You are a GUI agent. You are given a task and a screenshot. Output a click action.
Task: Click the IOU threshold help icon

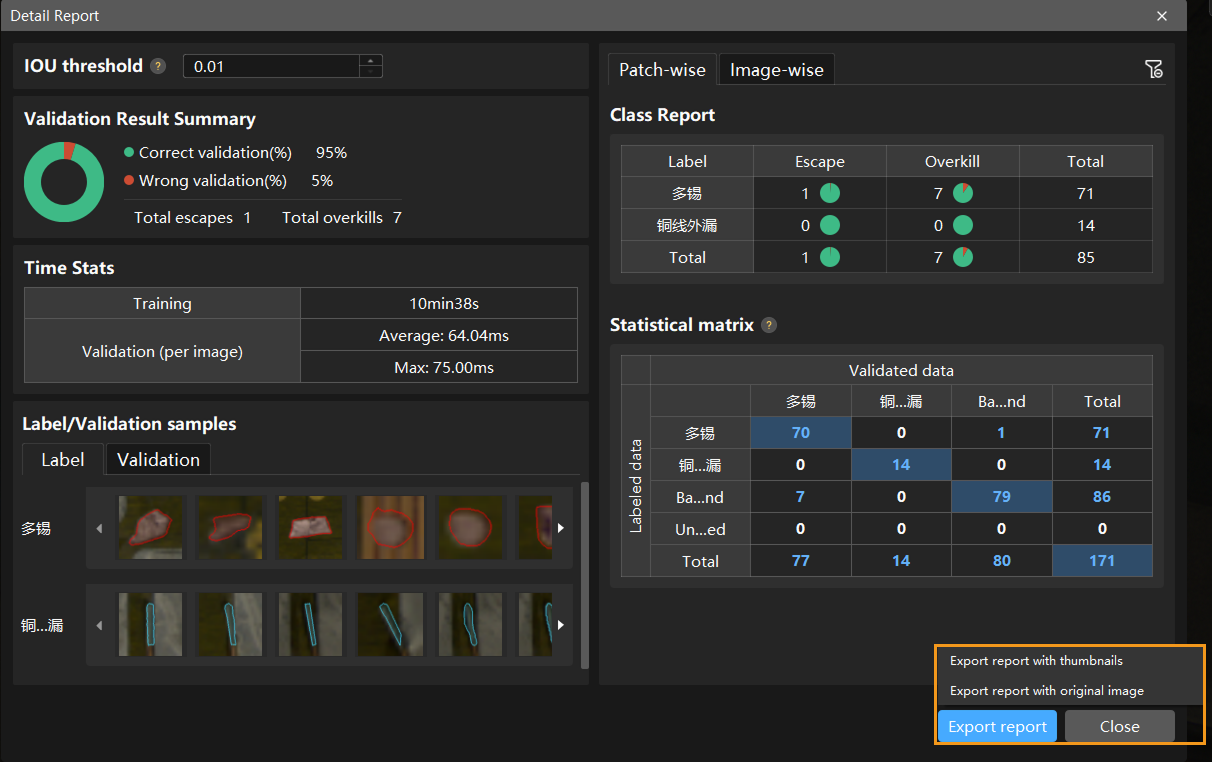pyautogui.click(x=158, y=66)
